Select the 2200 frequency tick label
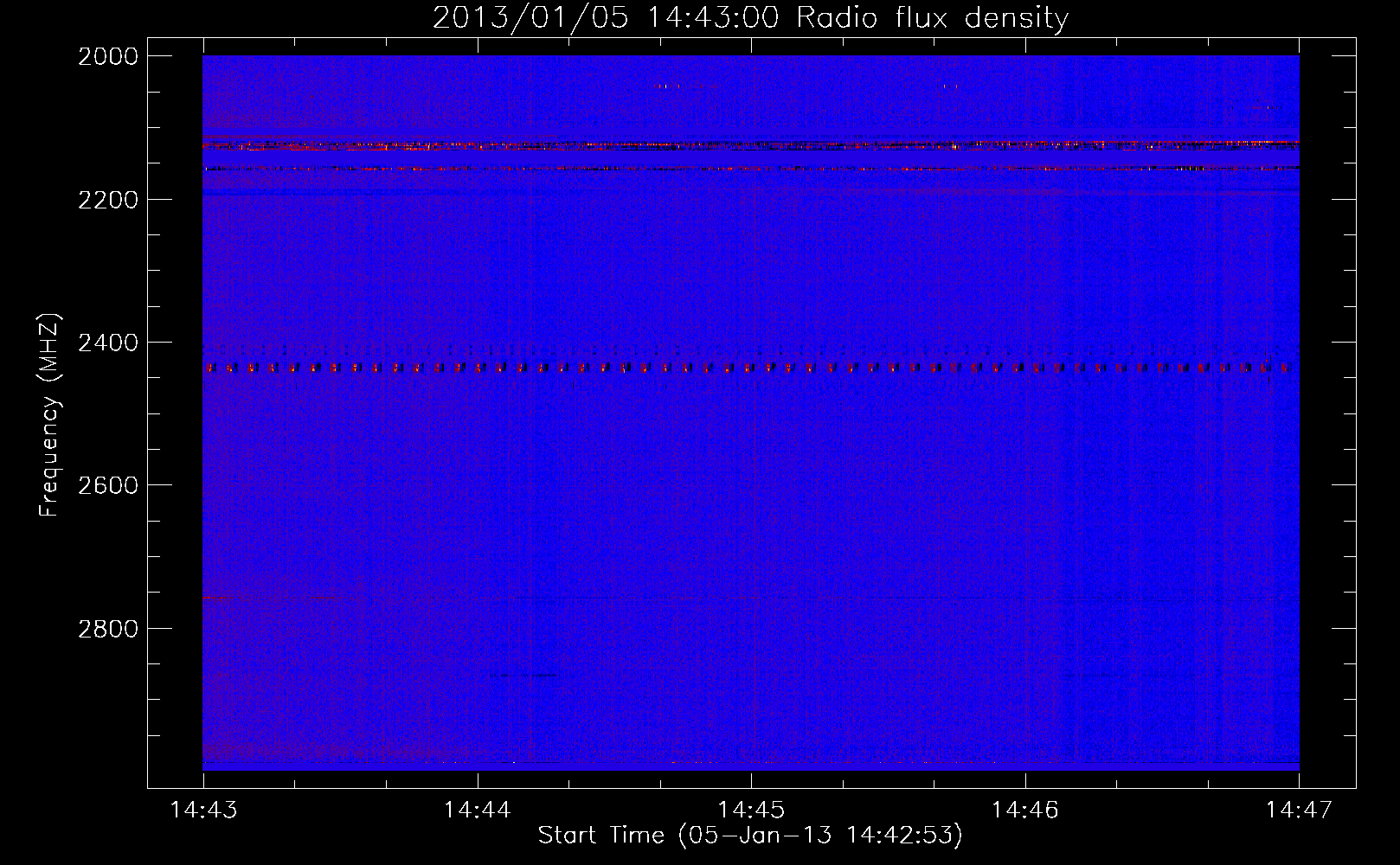 108,200
